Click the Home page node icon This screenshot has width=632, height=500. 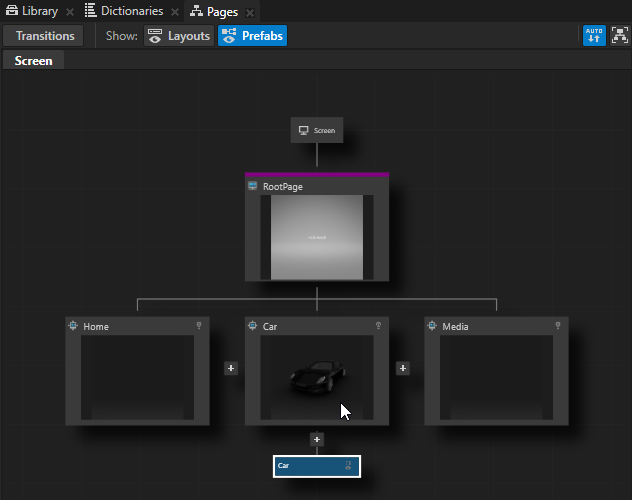(x=73, y=326)
